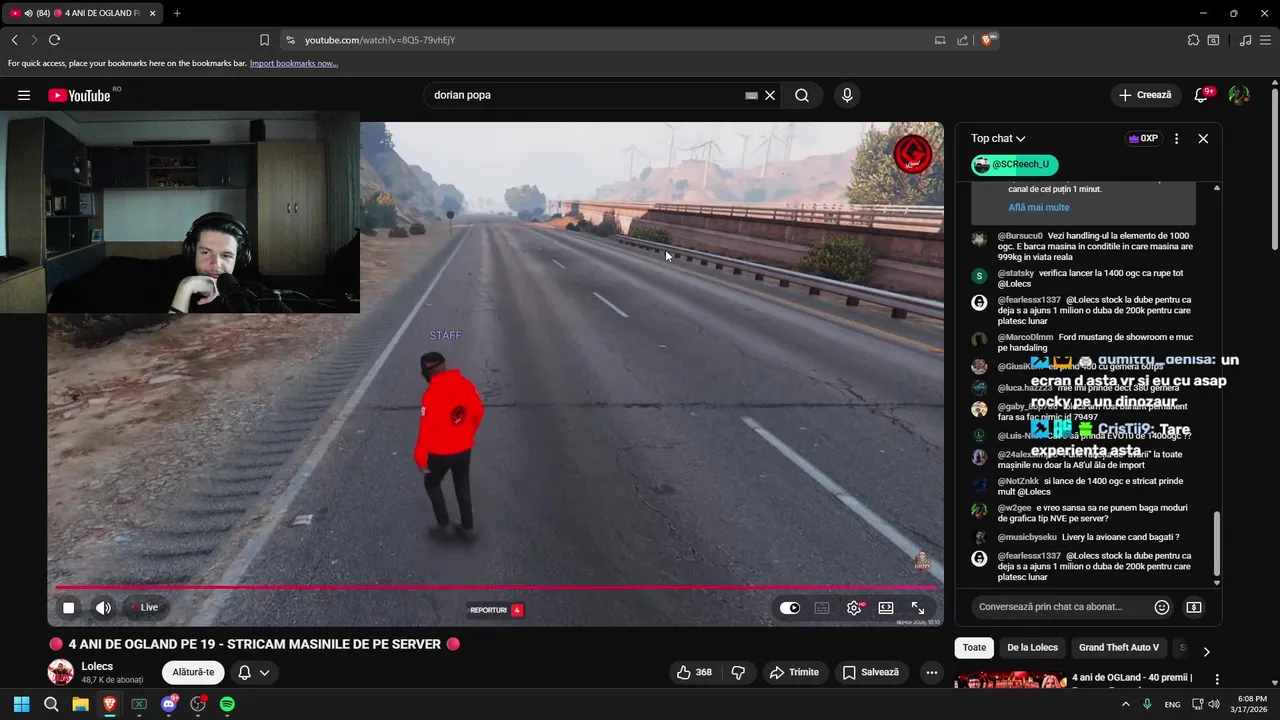Save the video with Salvează

pyautogui.click(x=870, y=672)
